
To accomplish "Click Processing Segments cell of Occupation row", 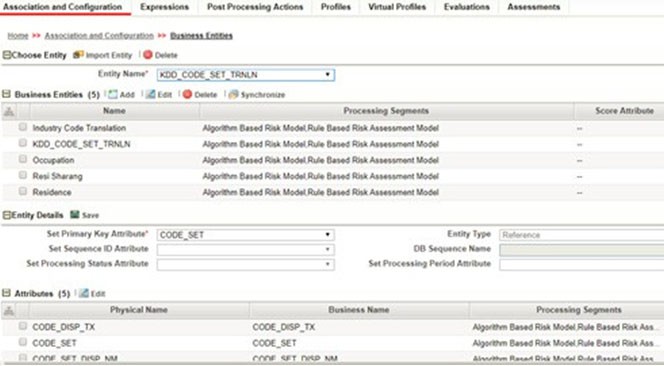I will (321, 160).
